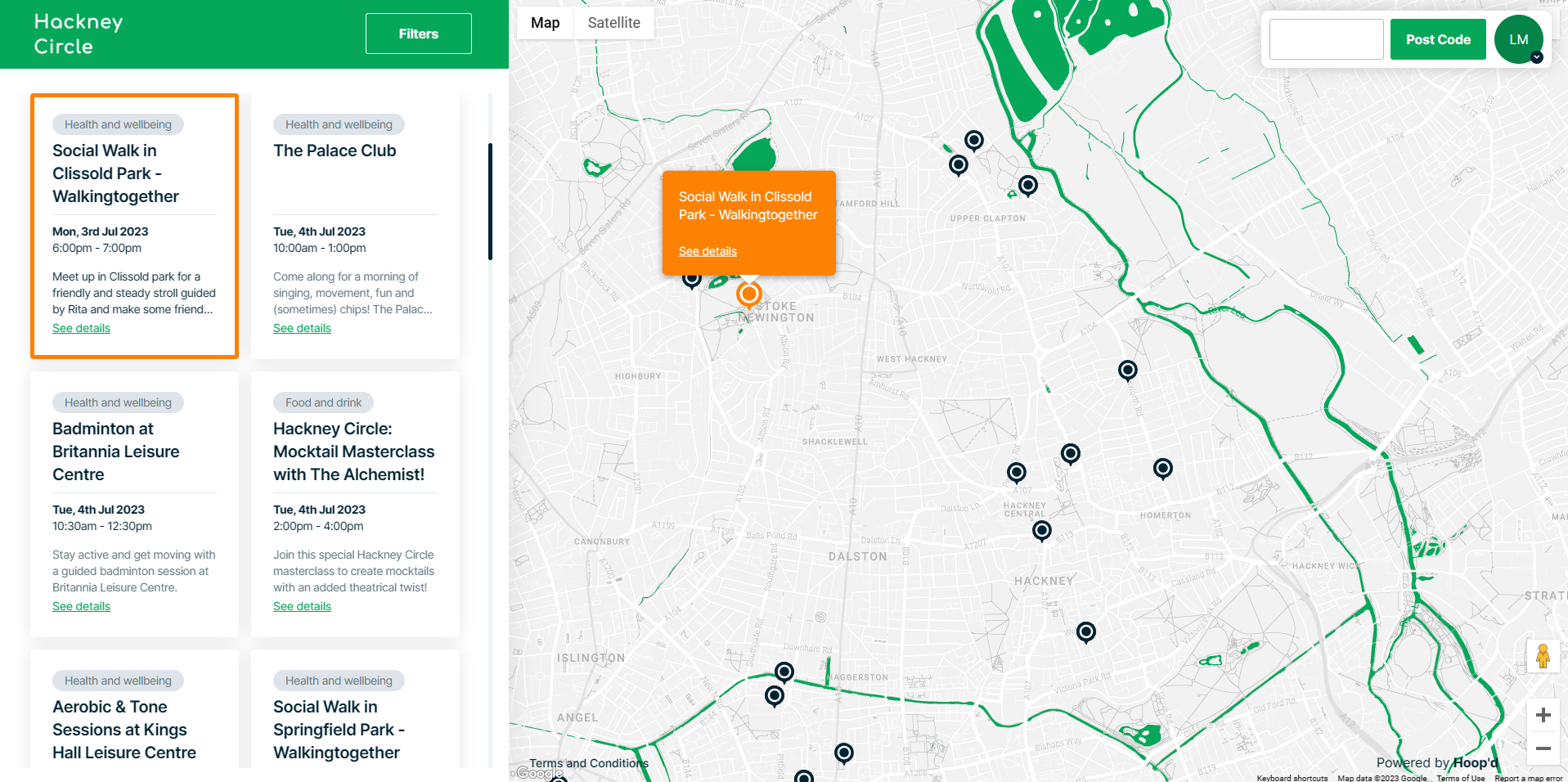Select map pin above Homerton label
This screenshot has width=1568, height=782.
click(1163, 469)
